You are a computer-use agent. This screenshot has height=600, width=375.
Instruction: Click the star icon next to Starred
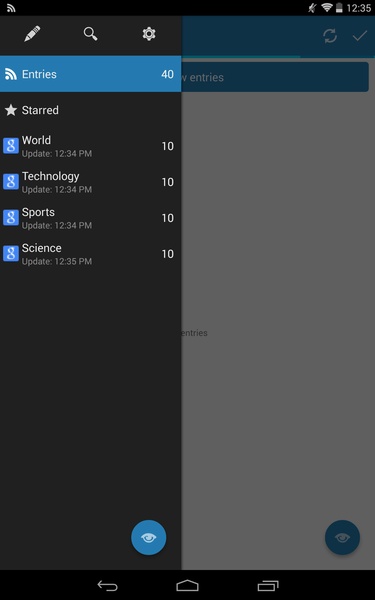[x=11, y=110]
